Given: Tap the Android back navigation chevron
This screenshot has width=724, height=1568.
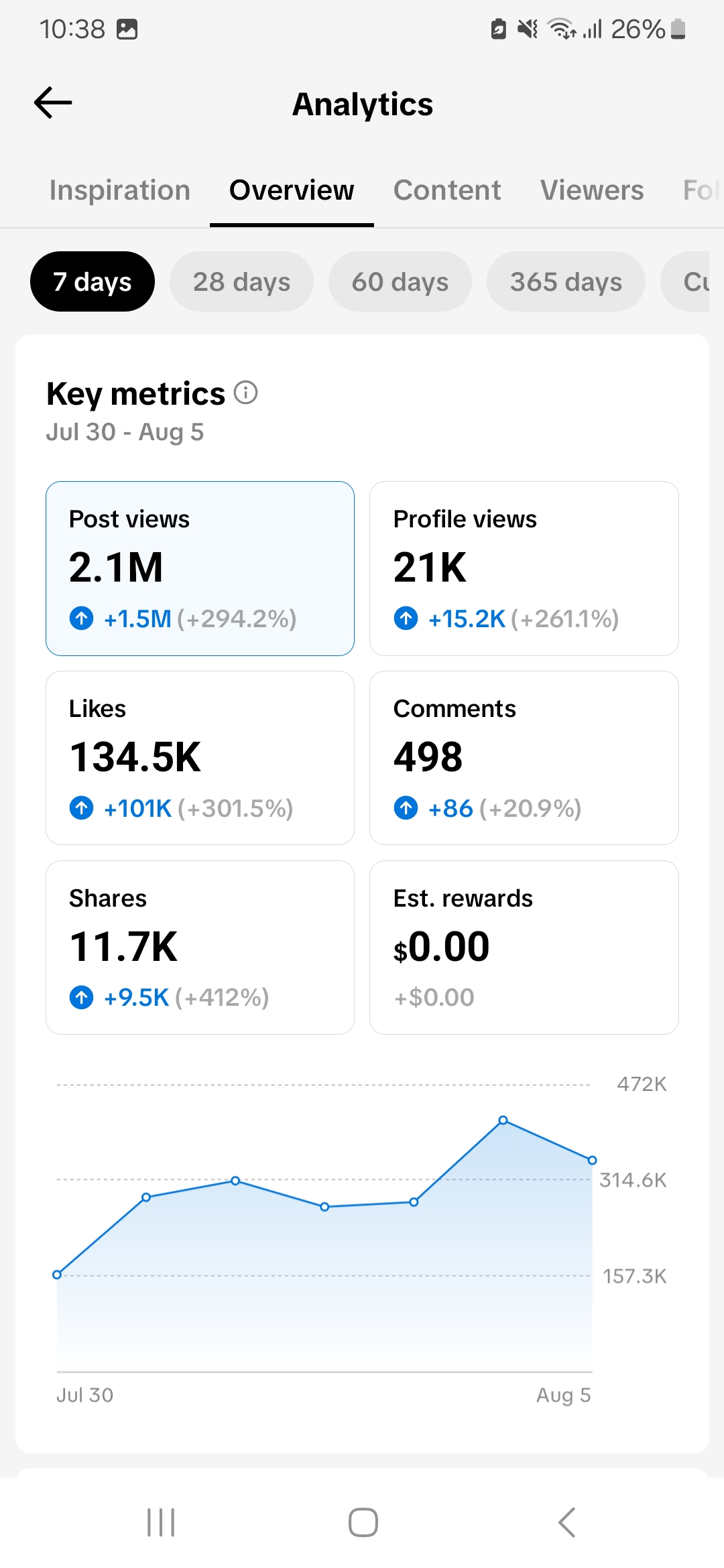Looking at the screenshot, I should click(x=566, y=1522).
